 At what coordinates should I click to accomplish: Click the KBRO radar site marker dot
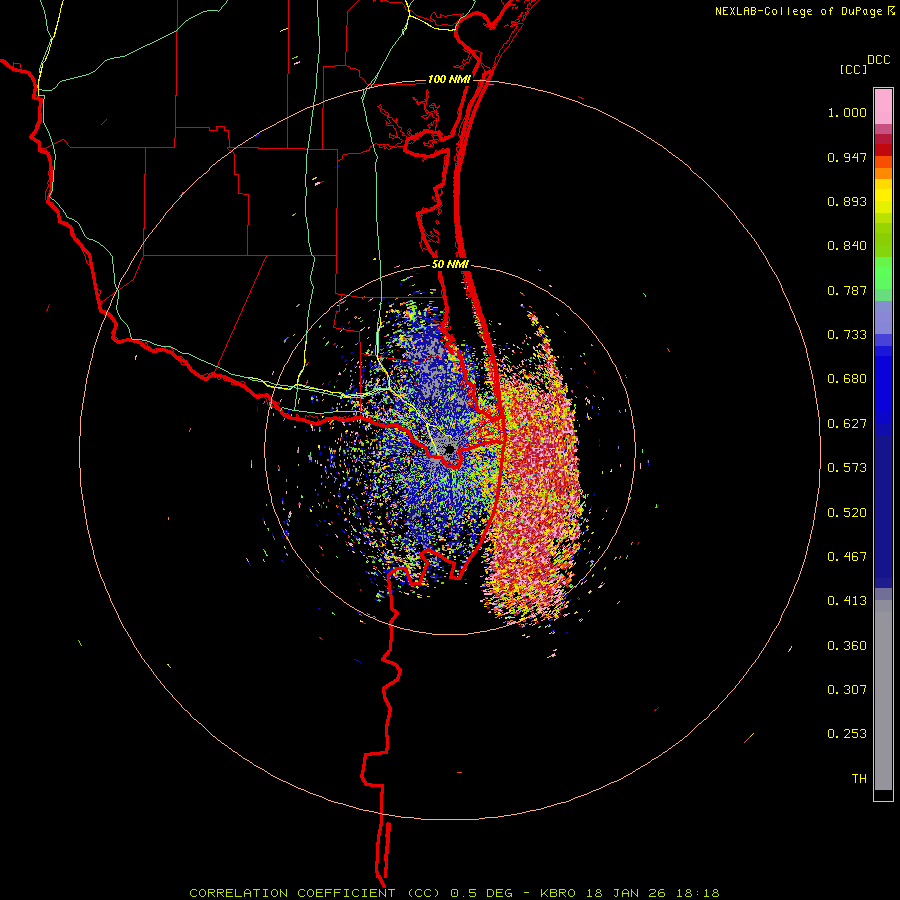pos(449,449)
